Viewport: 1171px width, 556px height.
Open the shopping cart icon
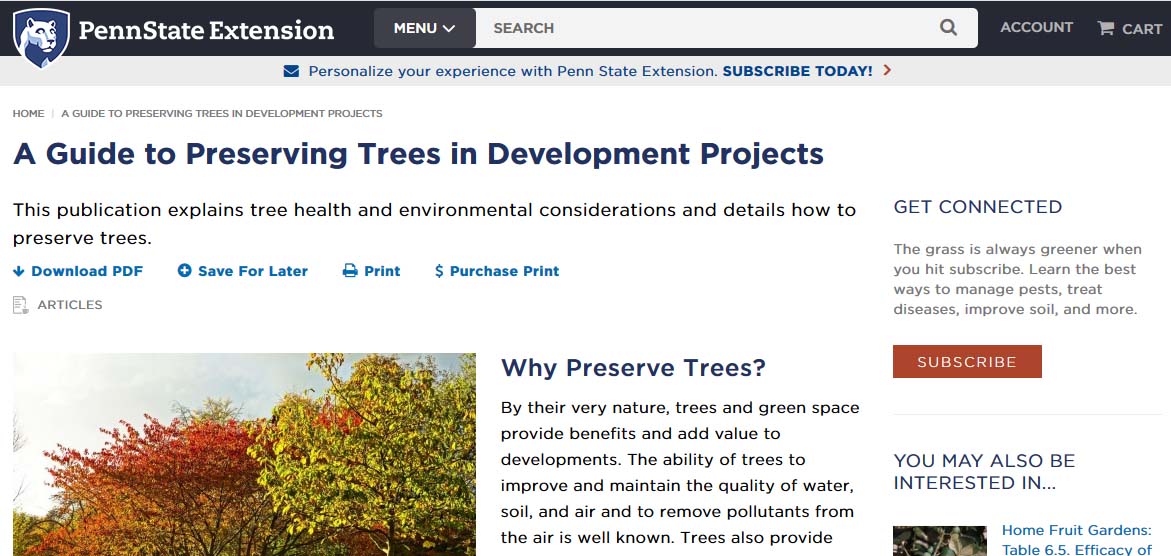point(1105,28)
